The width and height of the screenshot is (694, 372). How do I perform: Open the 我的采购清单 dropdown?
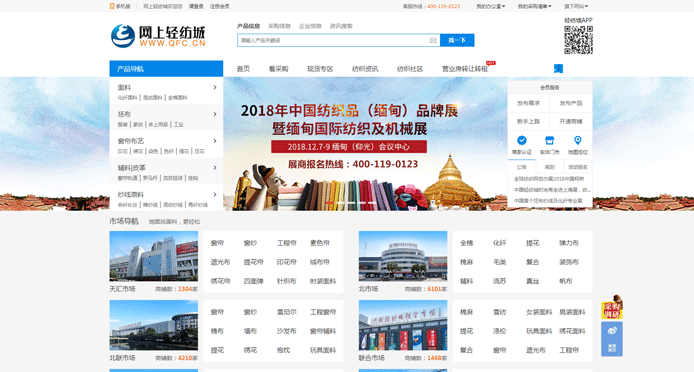[535, 6]
